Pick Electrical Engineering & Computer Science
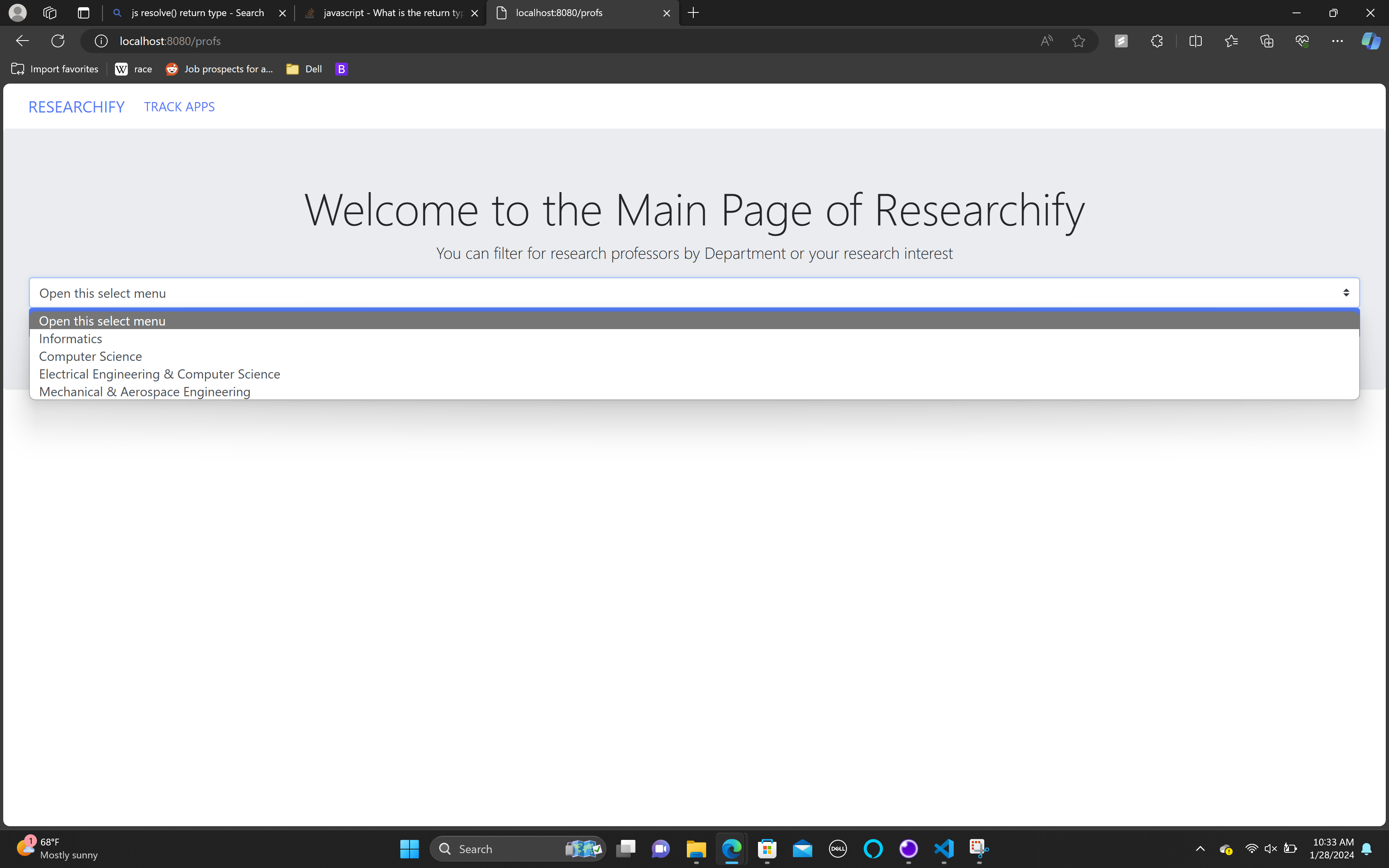Image resolution: width=1389 pixels, height=868 pixels. click(160, 374)
